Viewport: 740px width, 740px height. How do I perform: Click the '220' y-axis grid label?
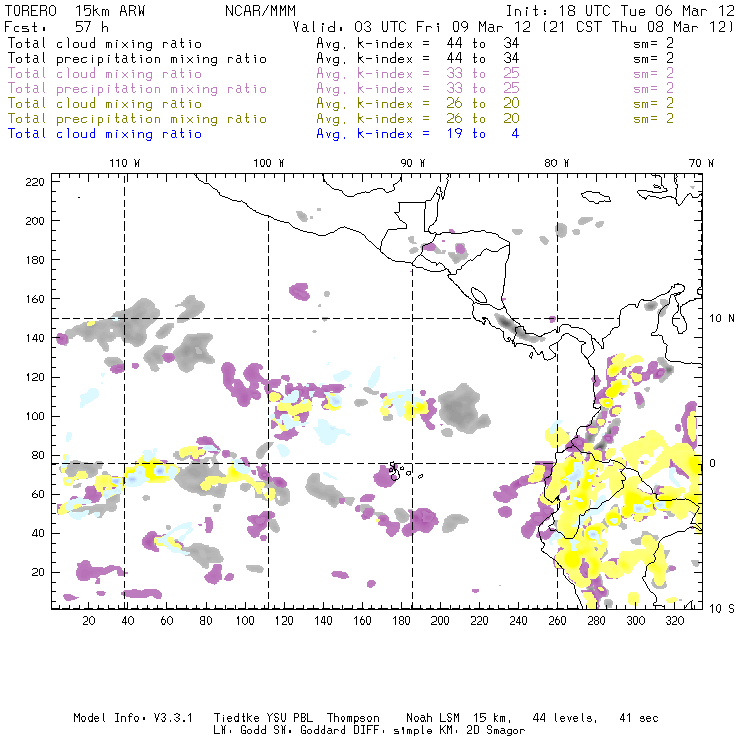[35, 182]
